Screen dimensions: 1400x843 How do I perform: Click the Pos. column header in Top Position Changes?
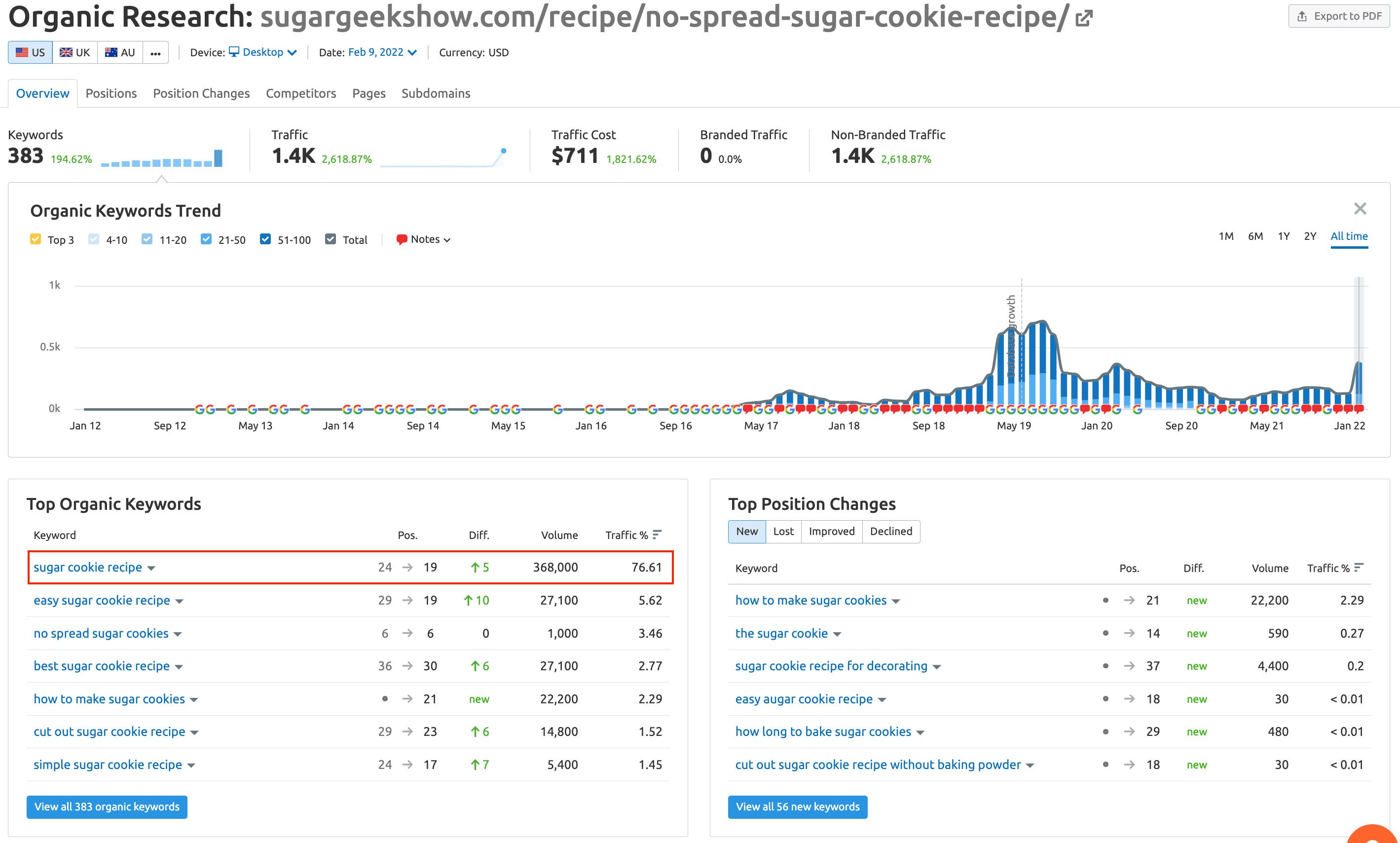[x=1129, y=568]
